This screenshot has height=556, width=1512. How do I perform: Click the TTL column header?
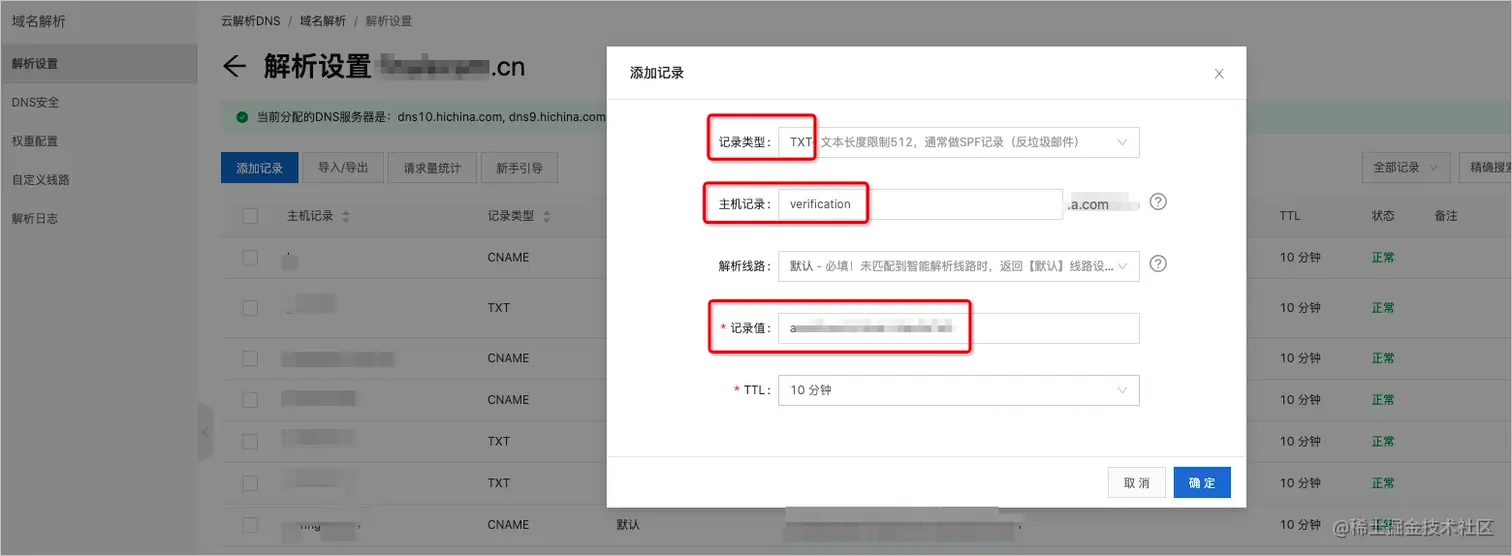[x=1290, y=216]
